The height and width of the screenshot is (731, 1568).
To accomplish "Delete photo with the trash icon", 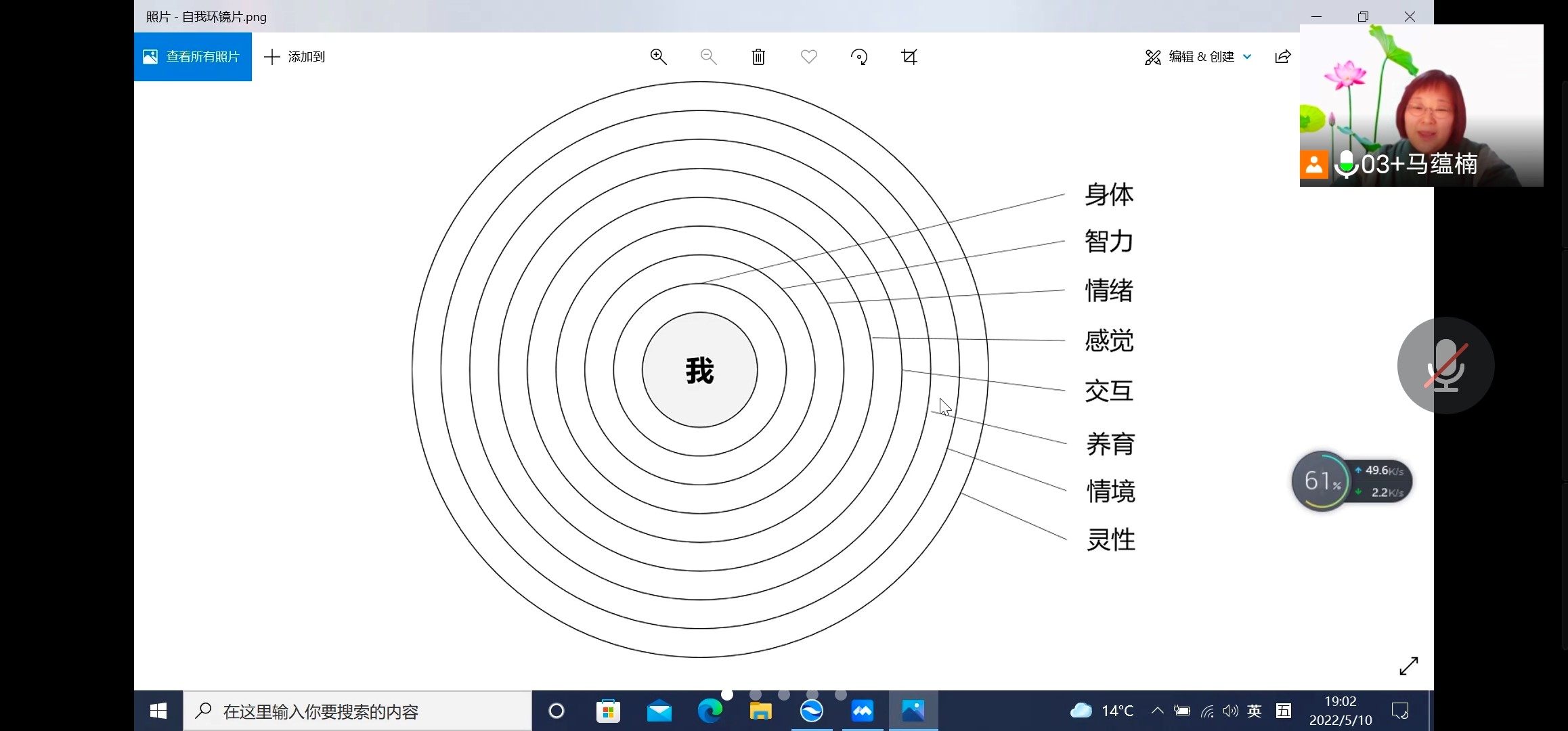I will coord(758,57).
